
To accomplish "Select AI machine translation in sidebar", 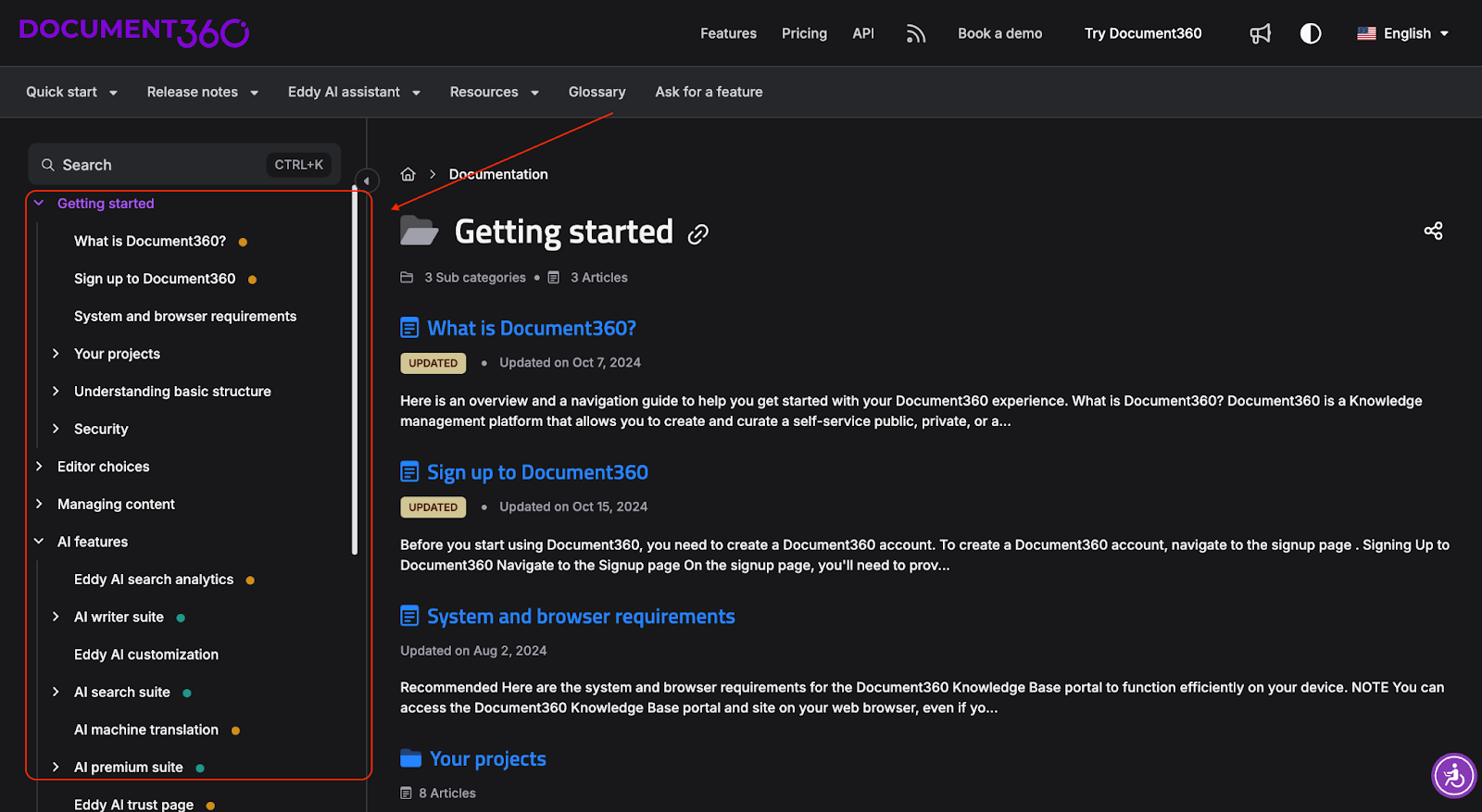I will 146,730.
